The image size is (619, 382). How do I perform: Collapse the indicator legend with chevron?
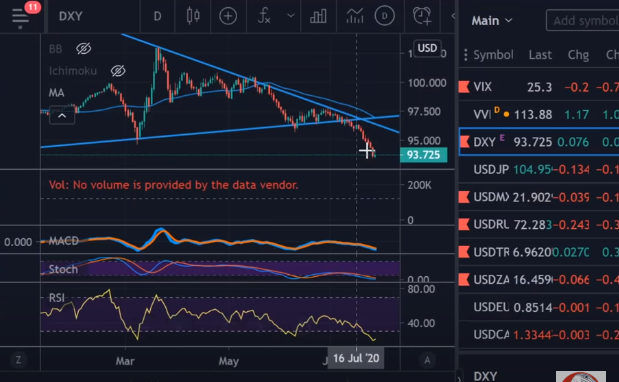62,116
